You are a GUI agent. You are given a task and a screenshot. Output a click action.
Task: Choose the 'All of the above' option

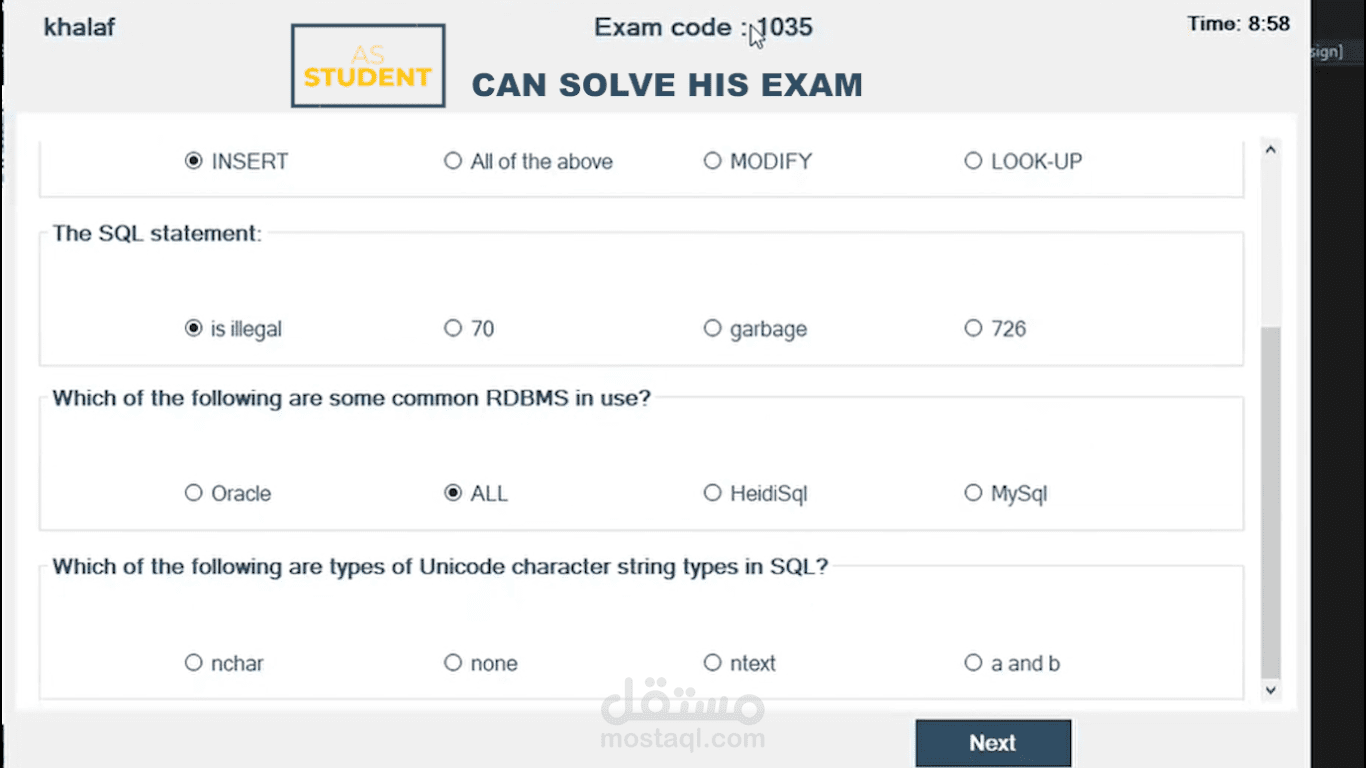453,161
